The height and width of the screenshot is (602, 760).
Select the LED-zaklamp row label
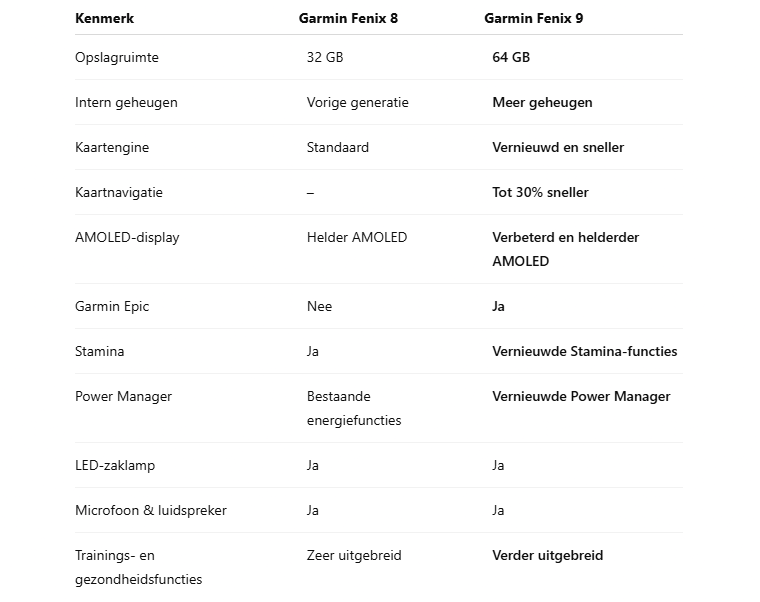click(115, 465)
